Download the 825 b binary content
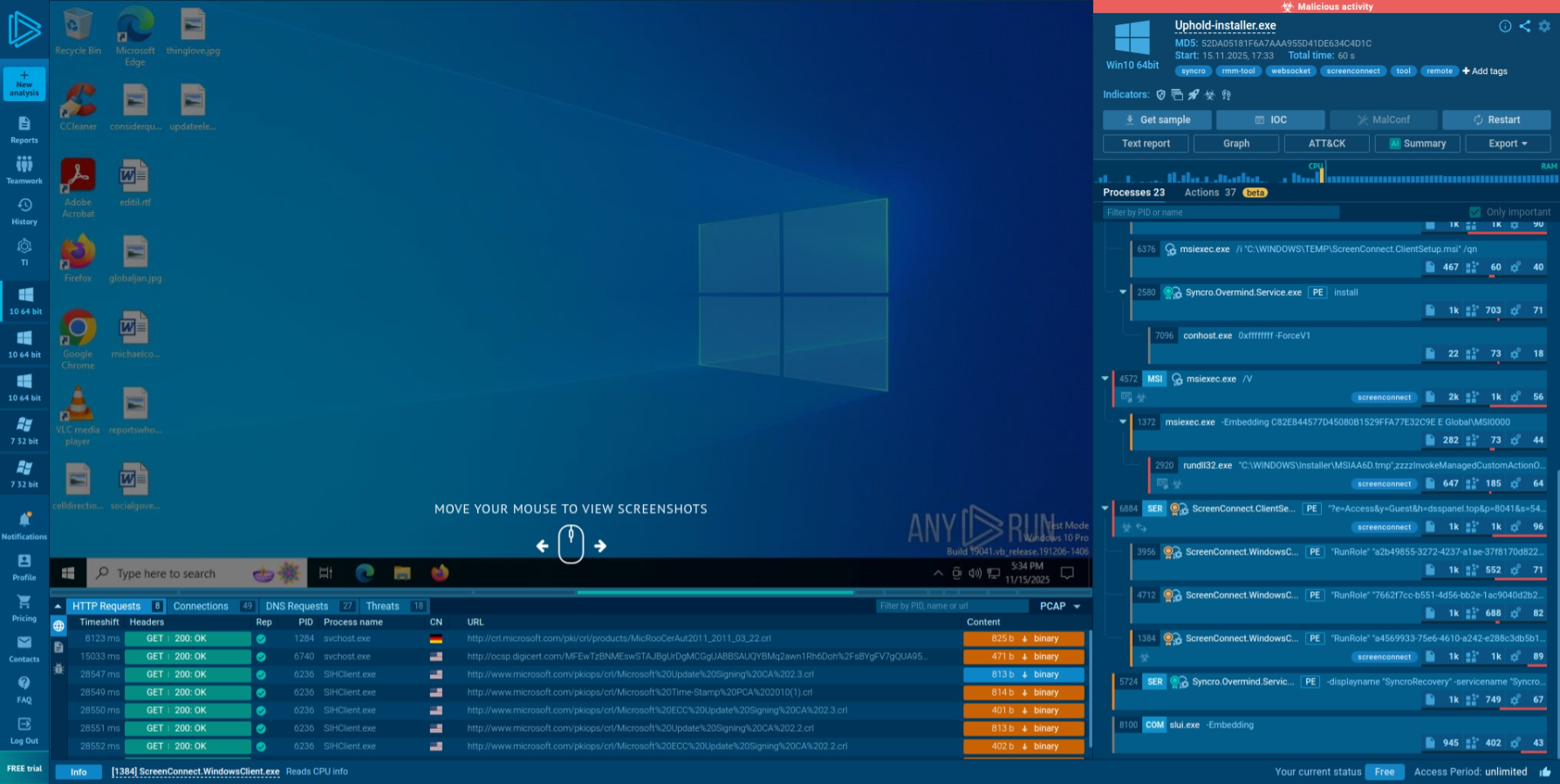1560x784 pixels. pyautogui.click(x=1024, y=638)
